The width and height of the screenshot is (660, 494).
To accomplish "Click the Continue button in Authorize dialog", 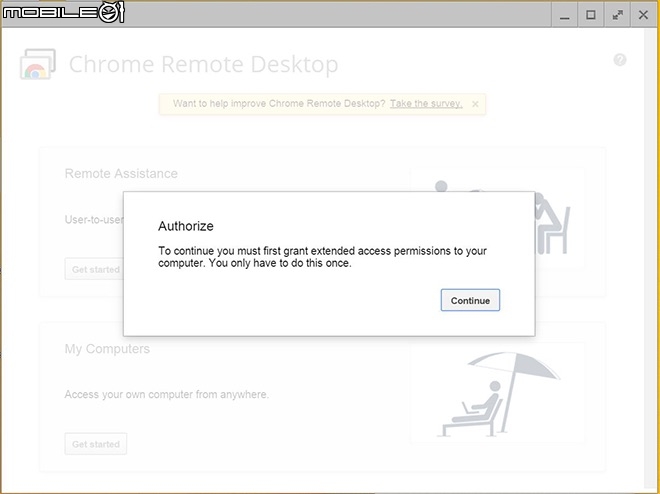I will (470, 300).
